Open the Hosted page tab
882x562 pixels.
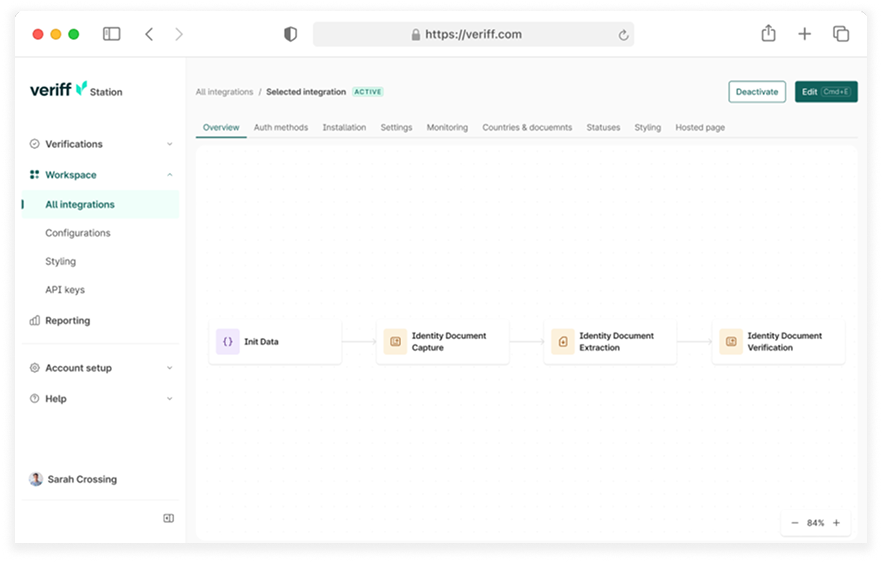point(700,127)
